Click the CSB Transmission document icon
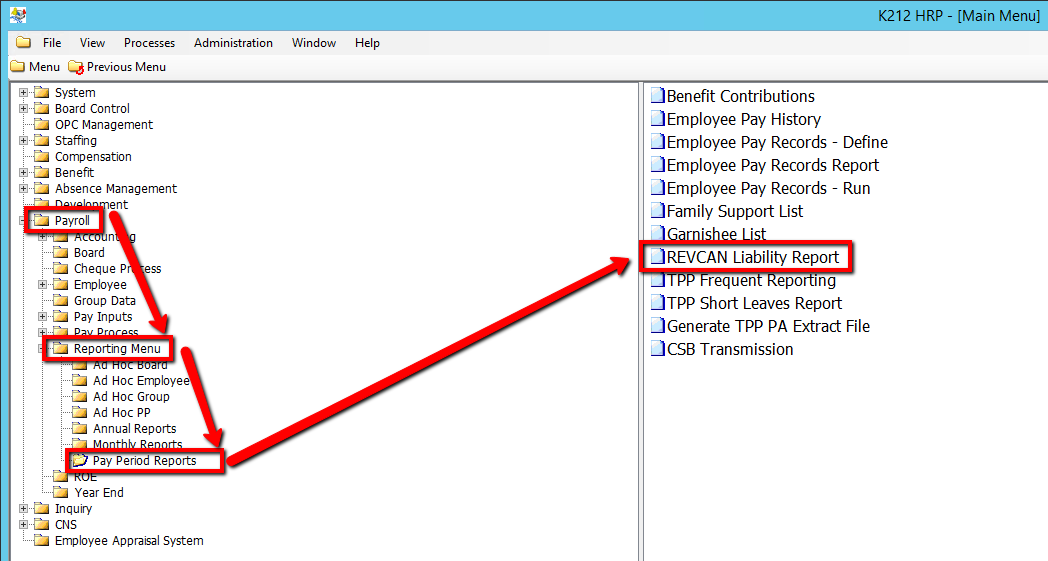The width and height of the screenshot is (1048, 561). click(x=657, y=350)
